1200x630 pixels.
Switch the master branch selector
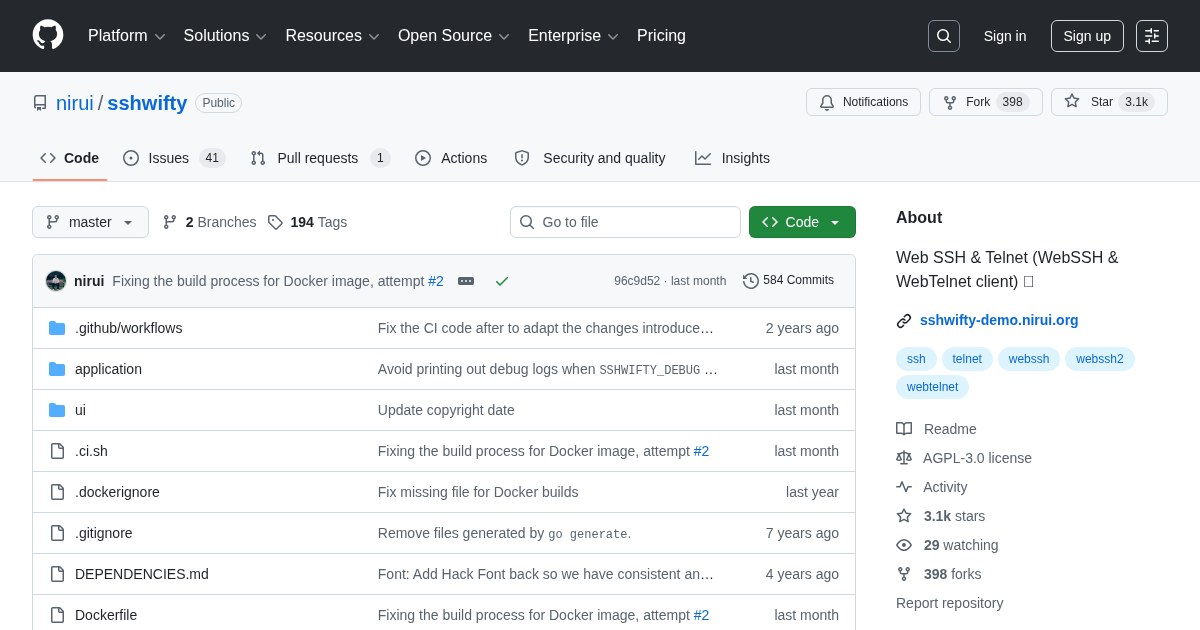click(x=90, y=222)
